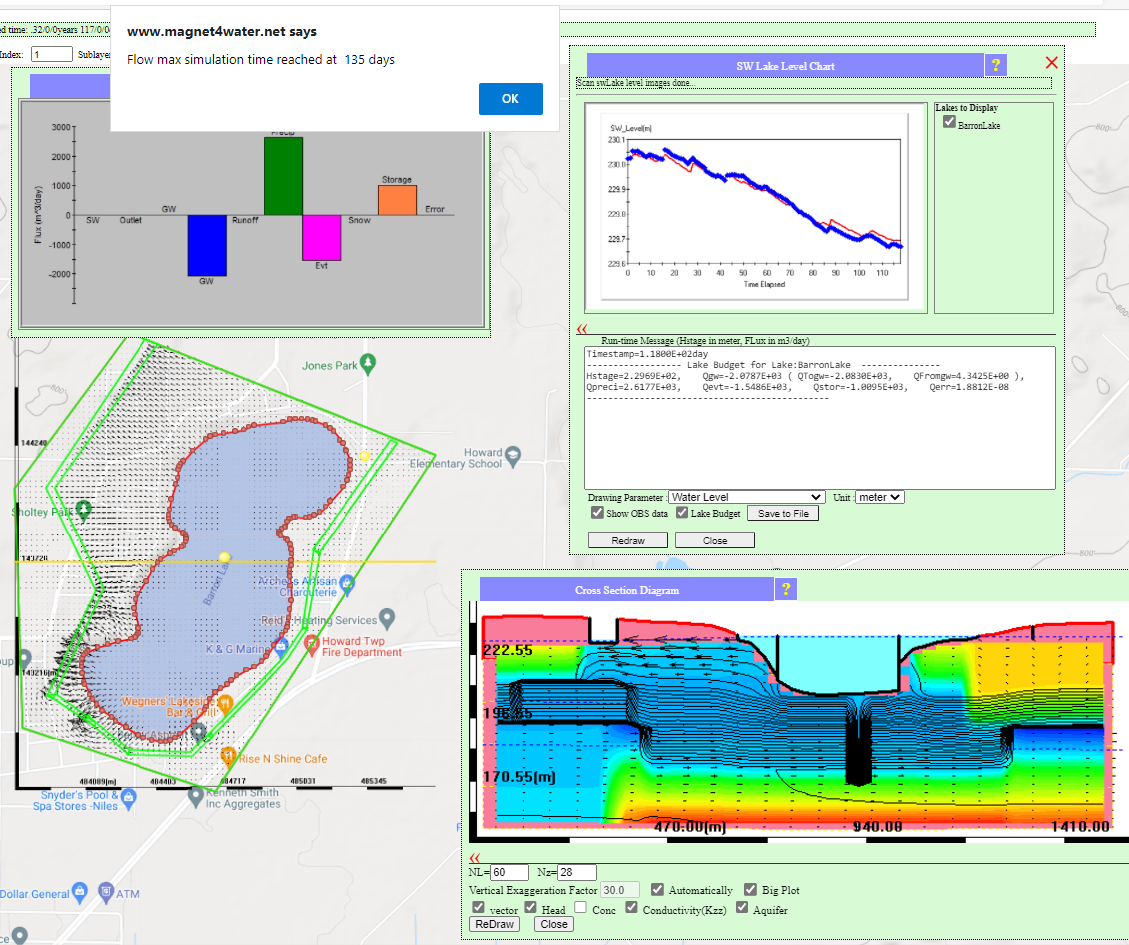Viewport: 1129px width, 945px height.
Task: Click the orange Storage bar in the budget chart
Action: pos(397,200)
